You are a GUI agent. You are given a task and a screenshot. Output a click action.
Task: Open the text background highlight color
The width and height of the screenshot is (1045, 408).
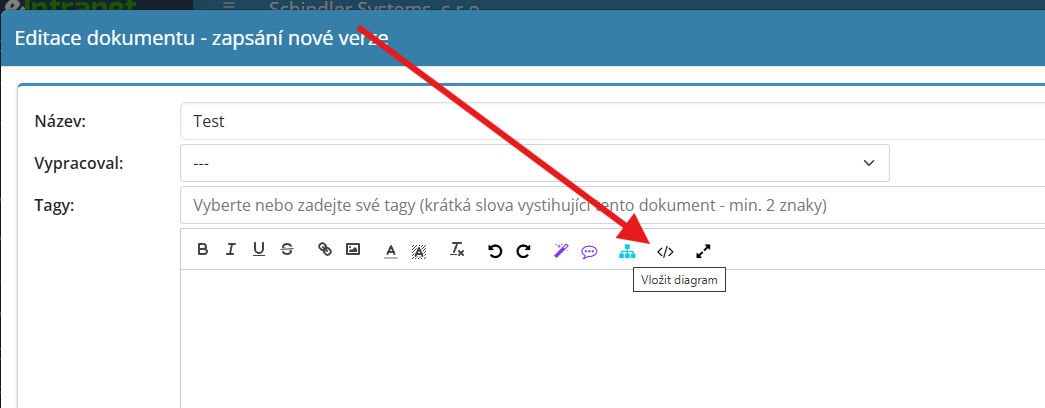coord(419,251)
